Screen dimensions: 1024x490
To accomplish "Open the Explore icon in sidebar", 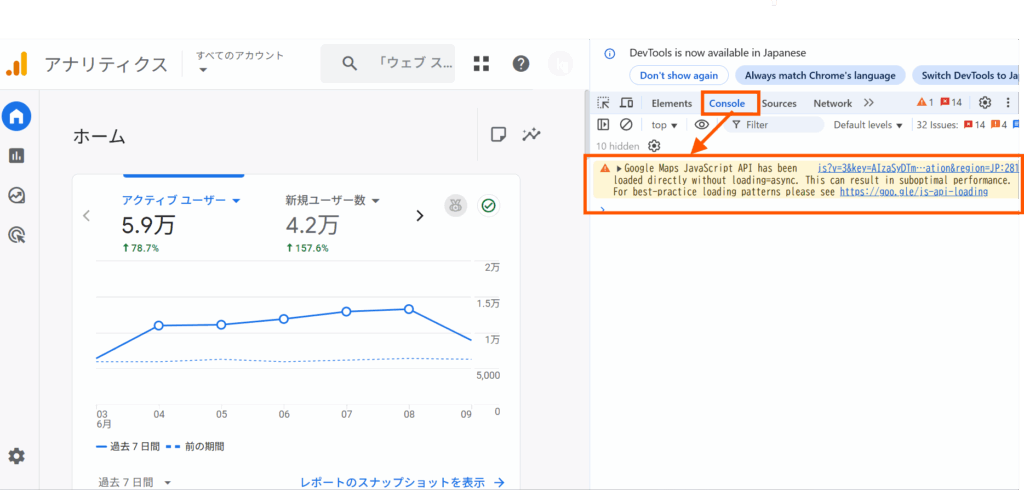I will (16, 196).
